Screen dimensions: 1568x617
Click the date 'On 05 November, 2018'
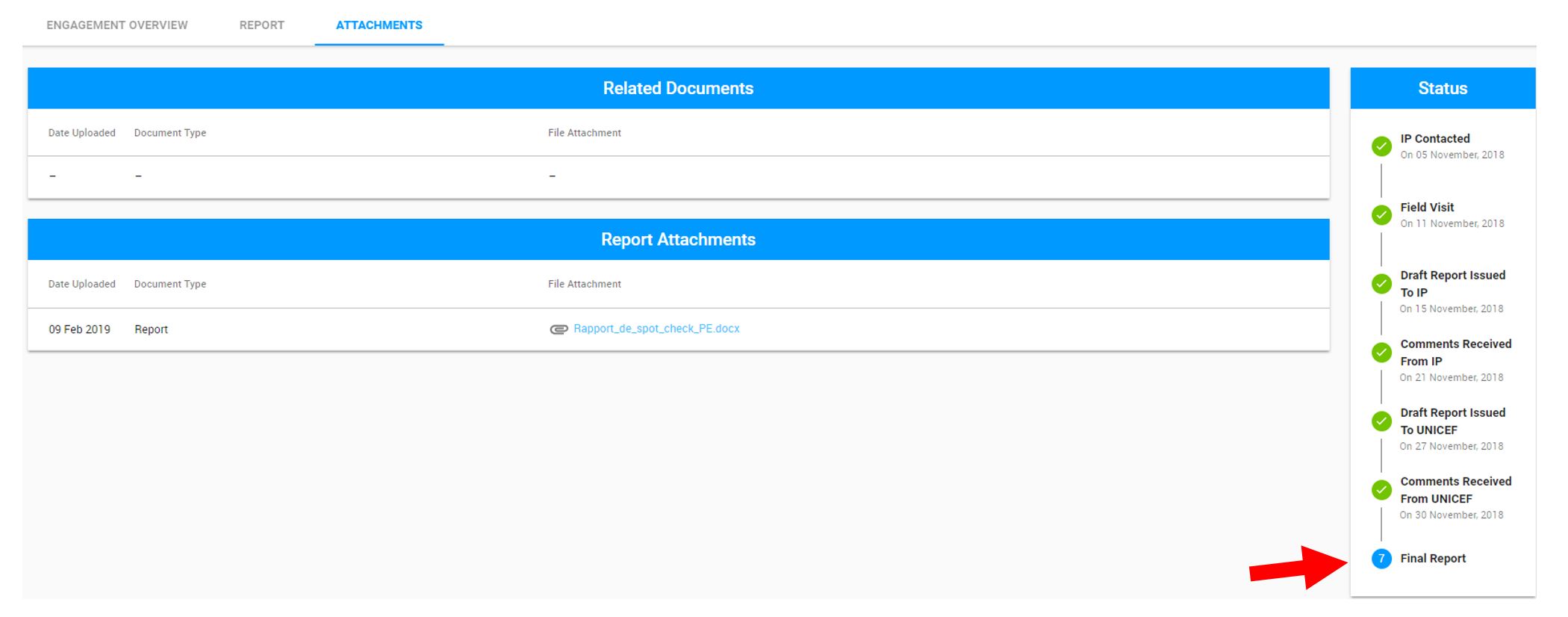(1452, 155)
